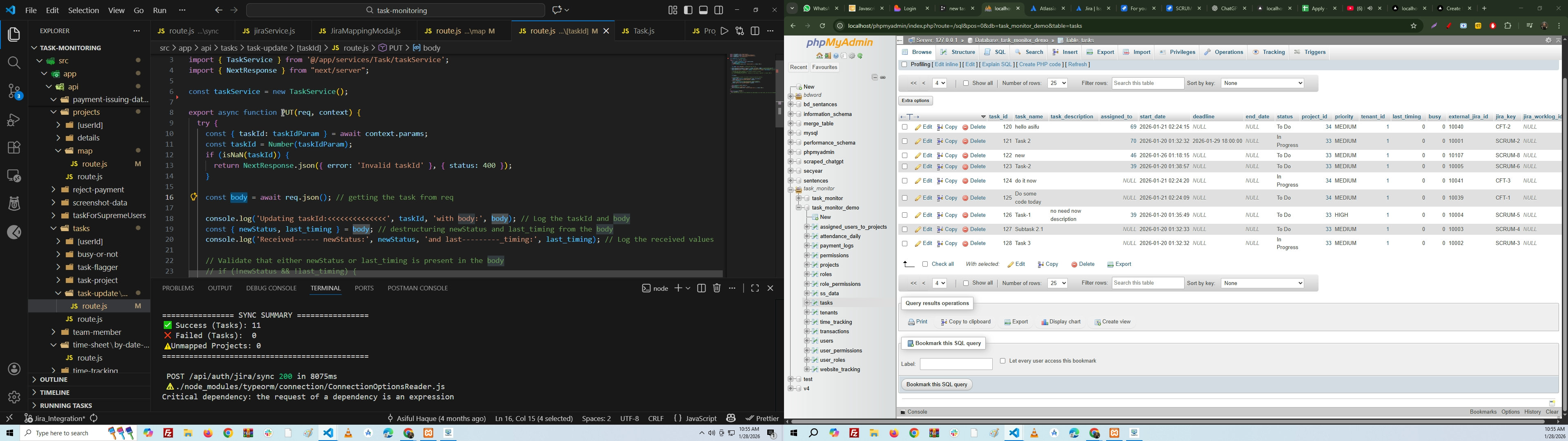The width and height of the screenshot is (1568, 441).
Task: Switch to the DEBUG CONSOLE panel tab
Action: click(x=271, y=288)
